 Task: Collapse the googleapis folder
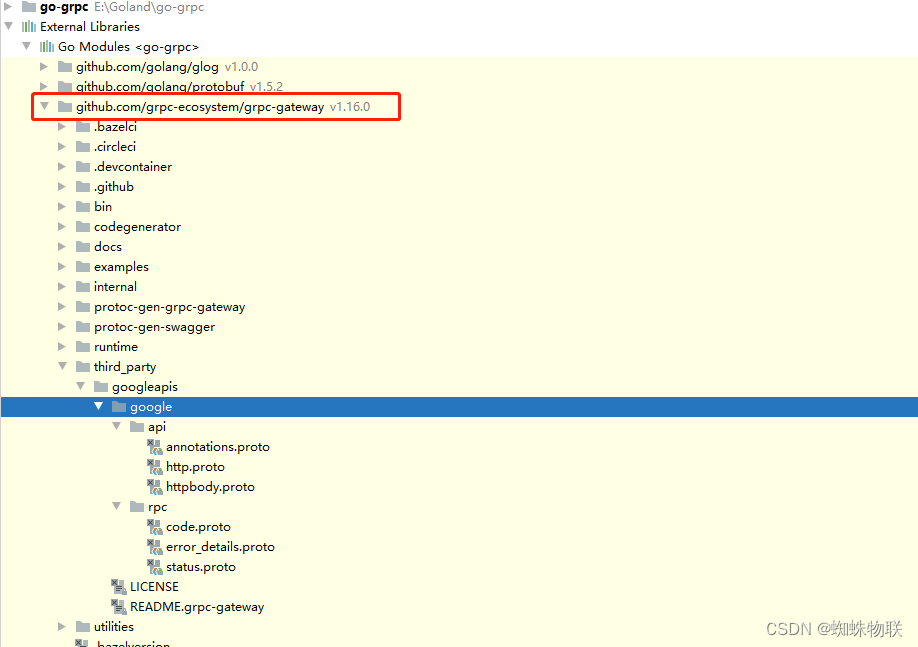tap(81, 386)
